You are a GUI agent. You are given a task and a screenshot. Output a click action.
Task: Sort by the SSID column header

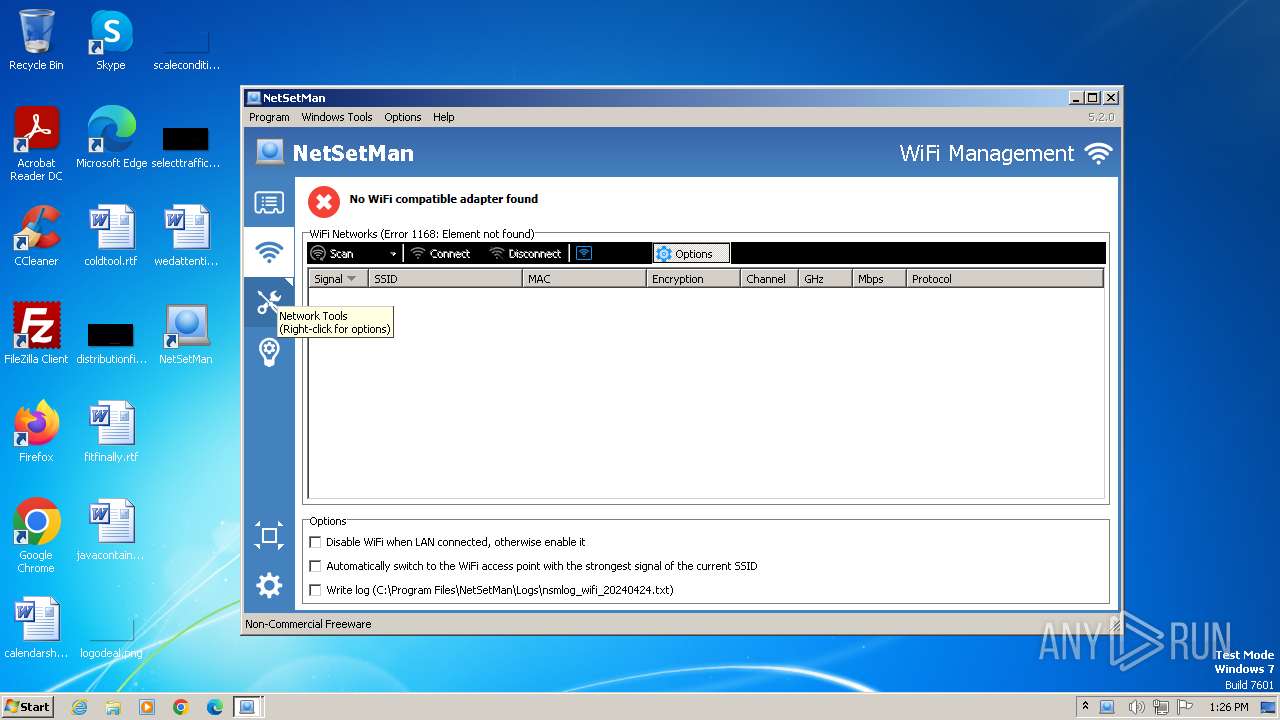click(445, 279)
